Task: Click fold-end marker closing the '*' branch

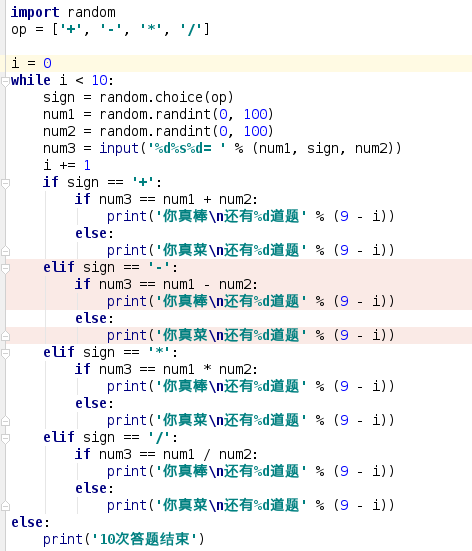Action: [5, 421]
